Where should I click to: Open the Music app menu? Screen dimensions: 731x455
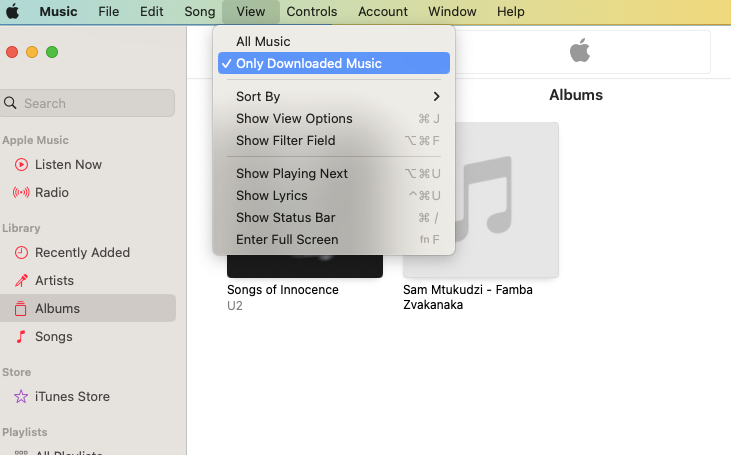58,11
